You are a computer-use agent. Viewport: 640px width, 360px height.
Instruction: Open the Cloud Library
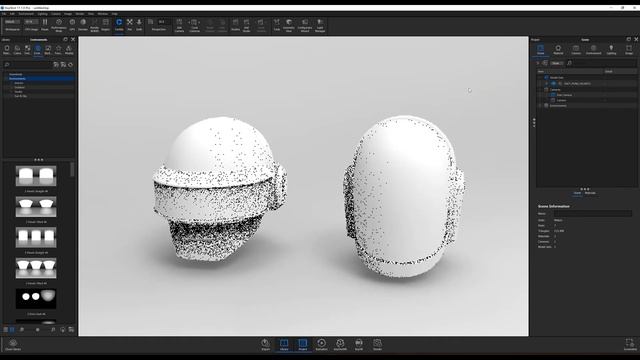click(13, 344)
